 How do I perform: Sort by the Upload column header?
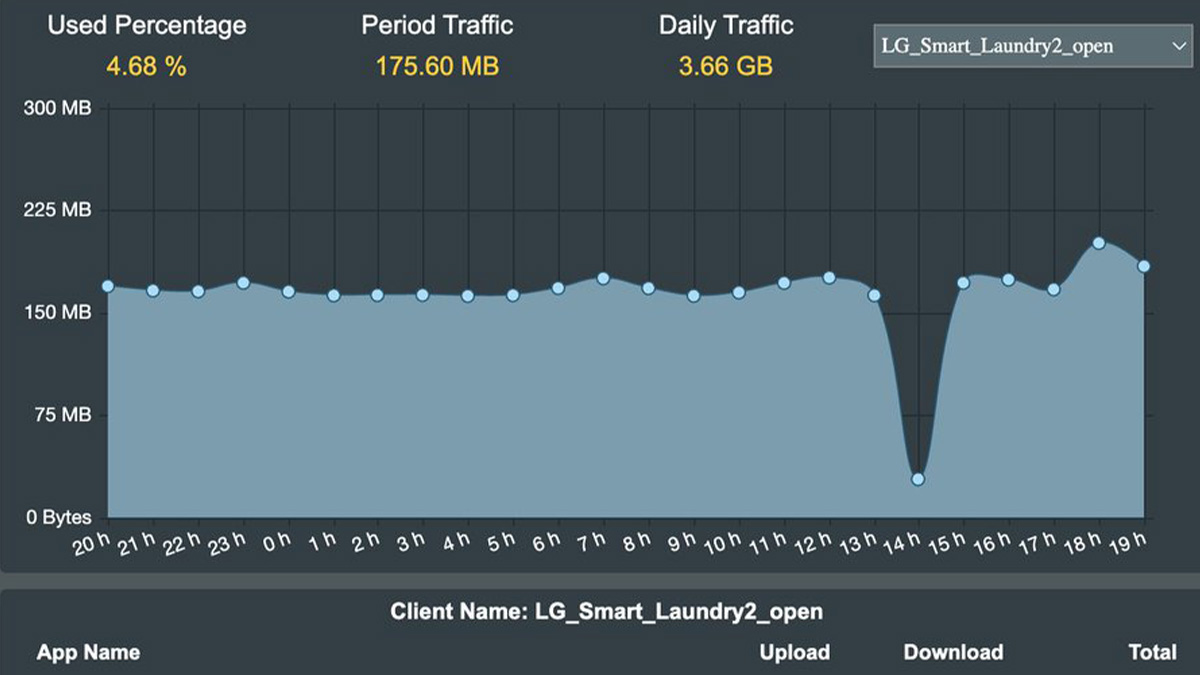click(x=794, y=652)
